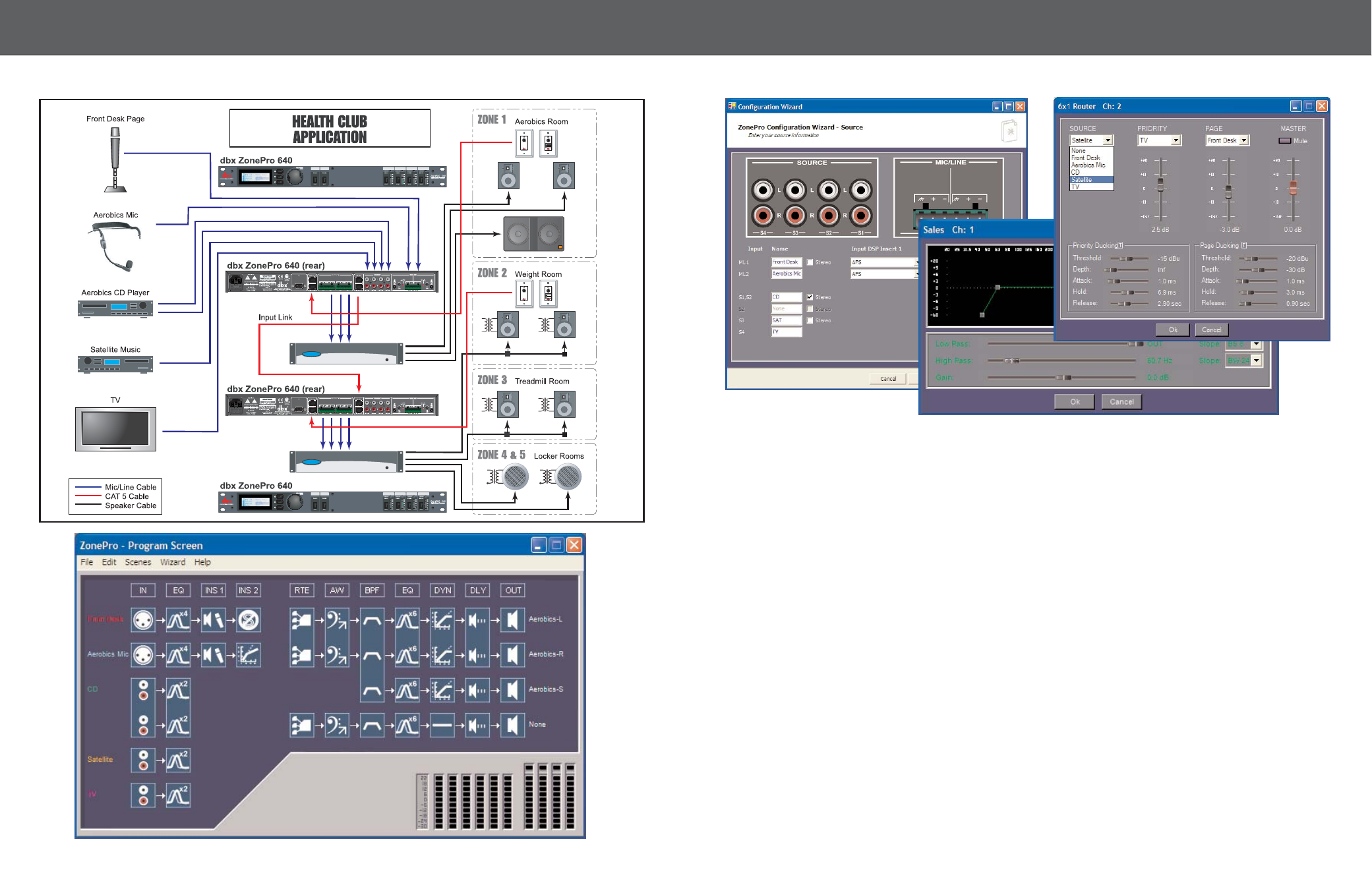Open the Wizard menu
The height and width of the screenshot is (887, 1372).
[173, 562]
